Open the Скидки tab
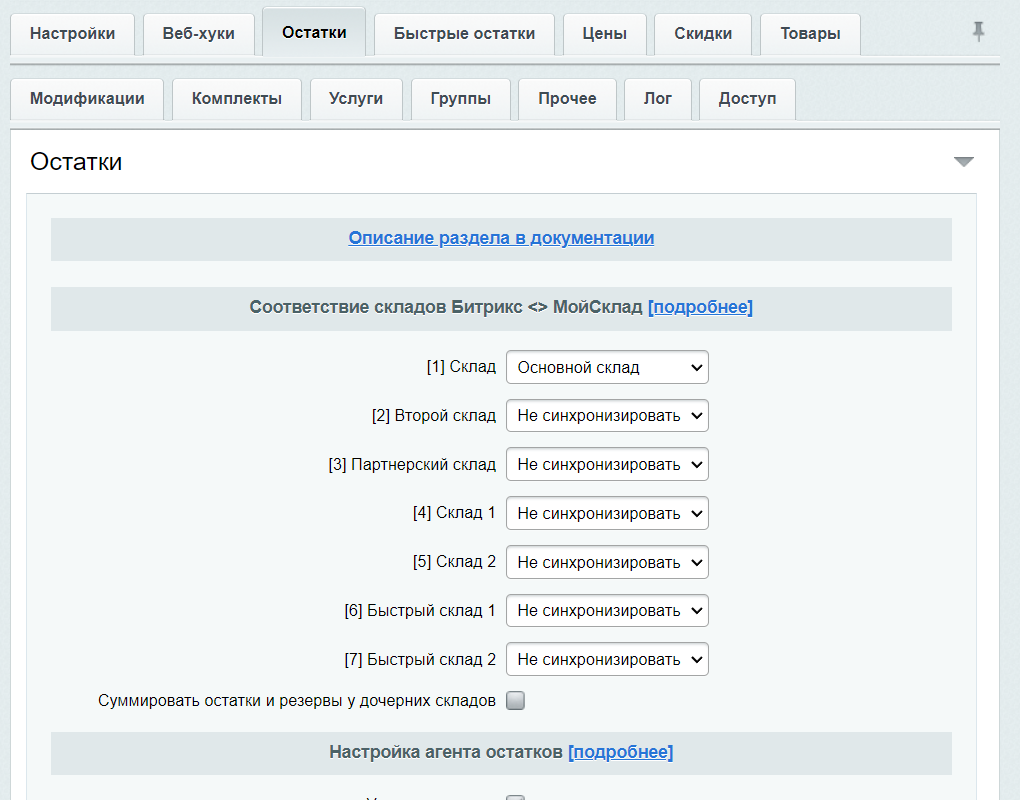This screenshot has height=800, width=1020. tap(703, 34)
